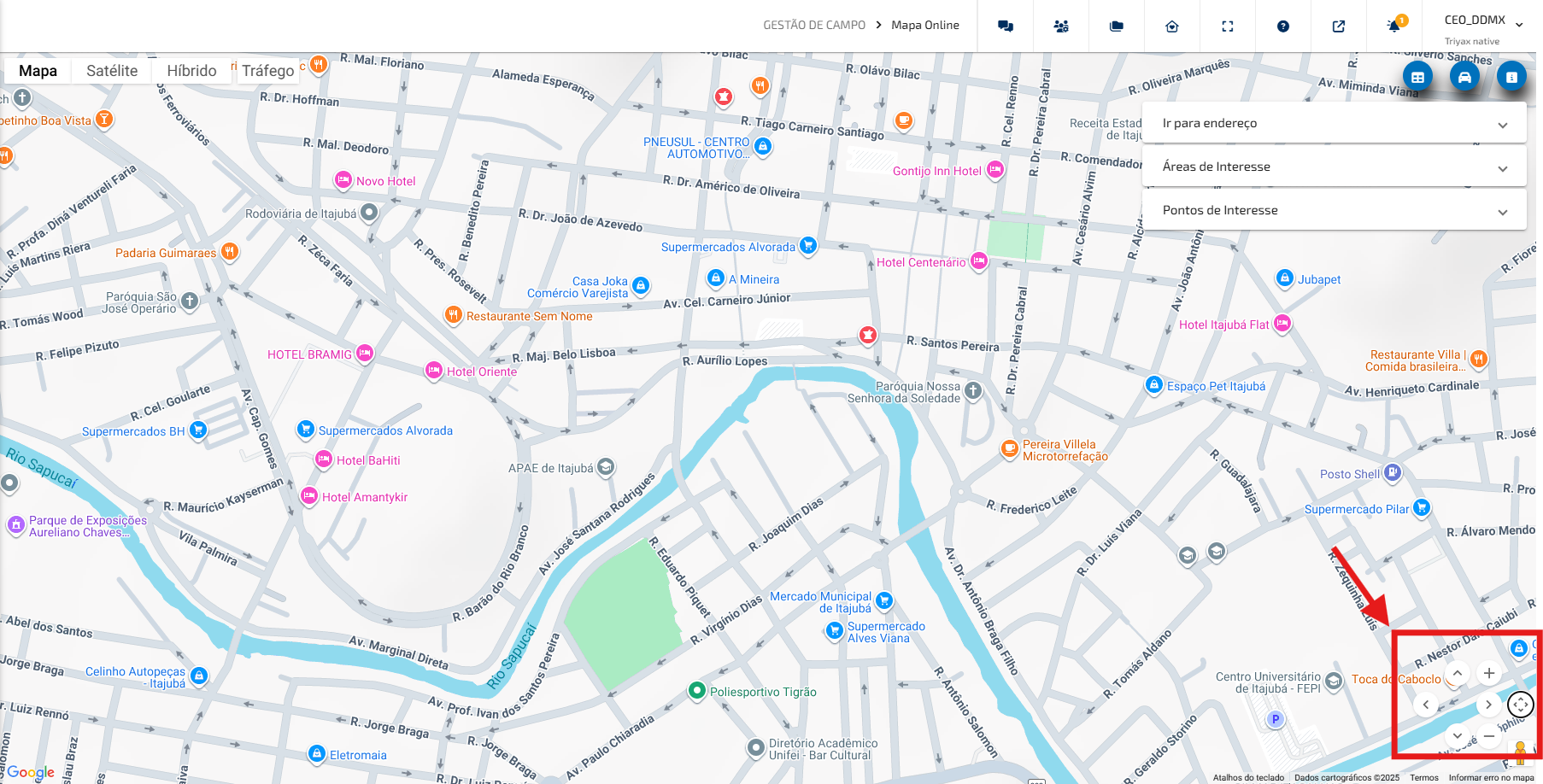The height and width of the screenshot is (784, 1543).
Task: Click Parque de Exposições marker
Action: pos(16,524)
